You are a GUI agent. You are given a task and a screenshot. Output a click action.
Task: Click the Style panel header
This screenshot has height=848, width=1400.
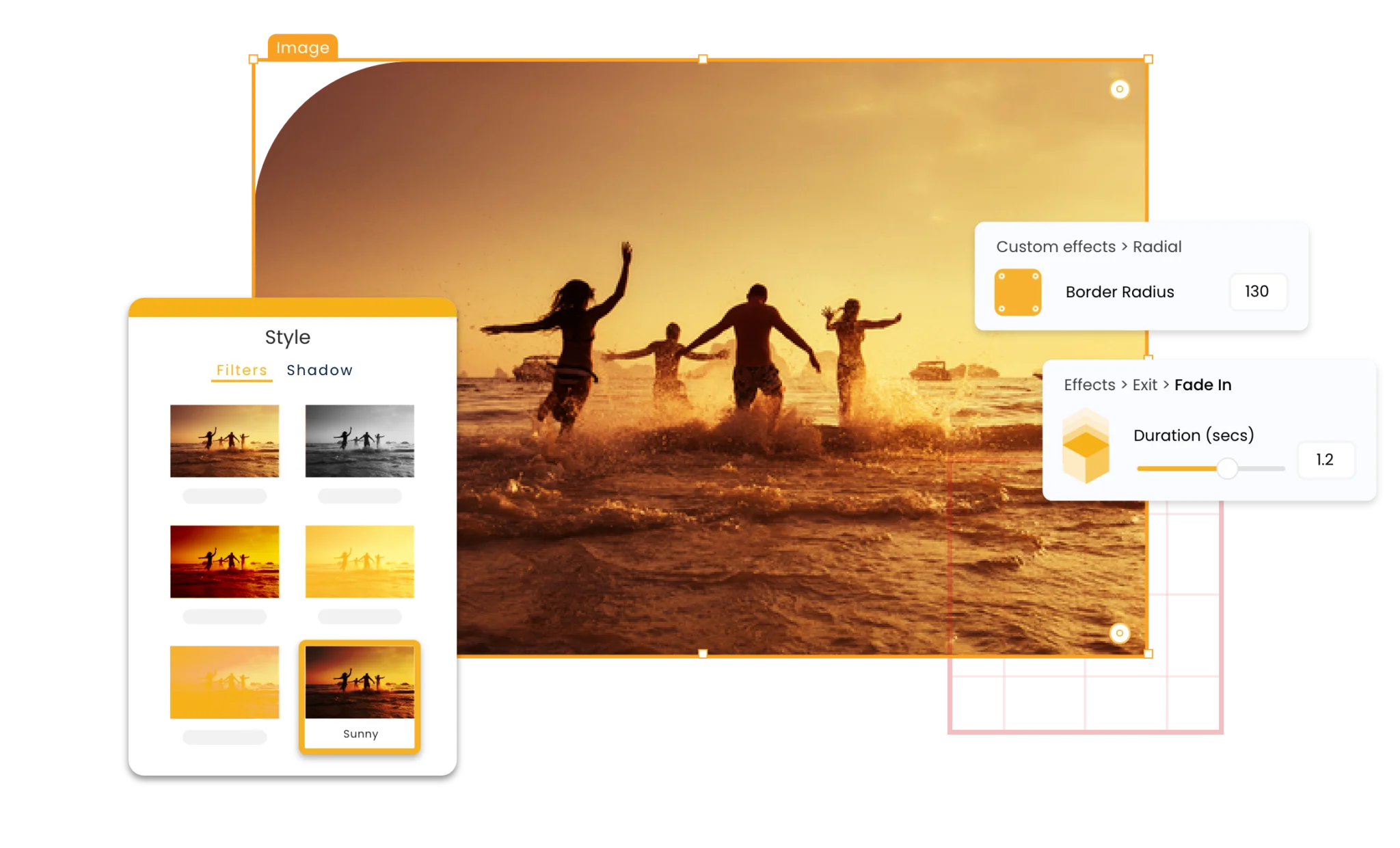[282, 336]
